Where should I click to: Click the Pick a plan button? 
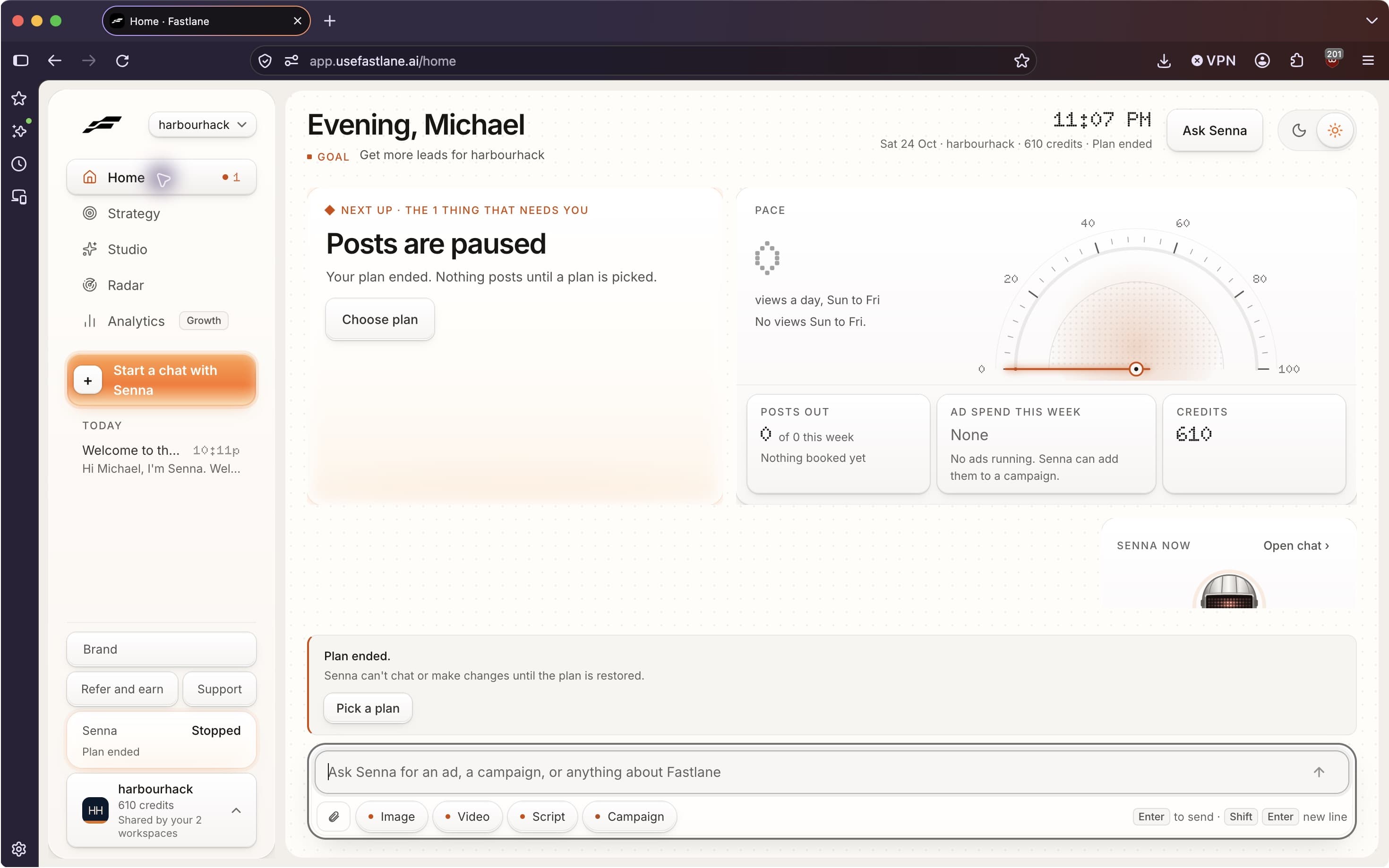click(x=368, y=708)
